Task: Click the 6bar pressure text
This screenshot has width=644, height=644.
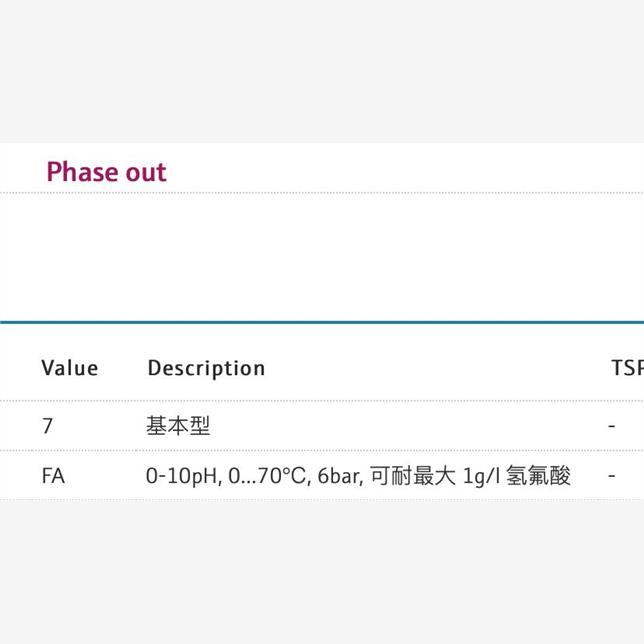Action: 338,476
